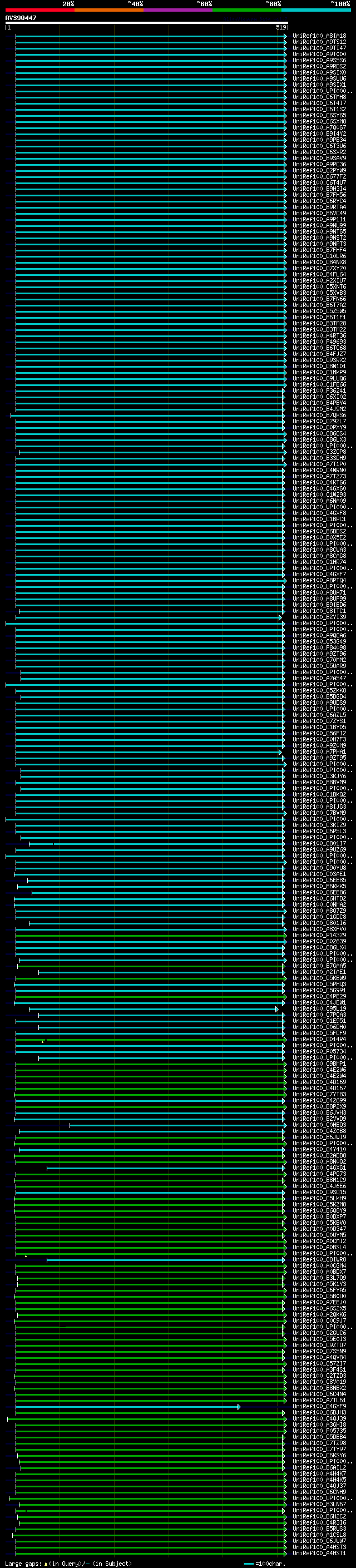This screenshot has height=1568, width=356.
Task: Click the UniRef100_C5FCF9 entry
Action: [x=319, y=1033]
